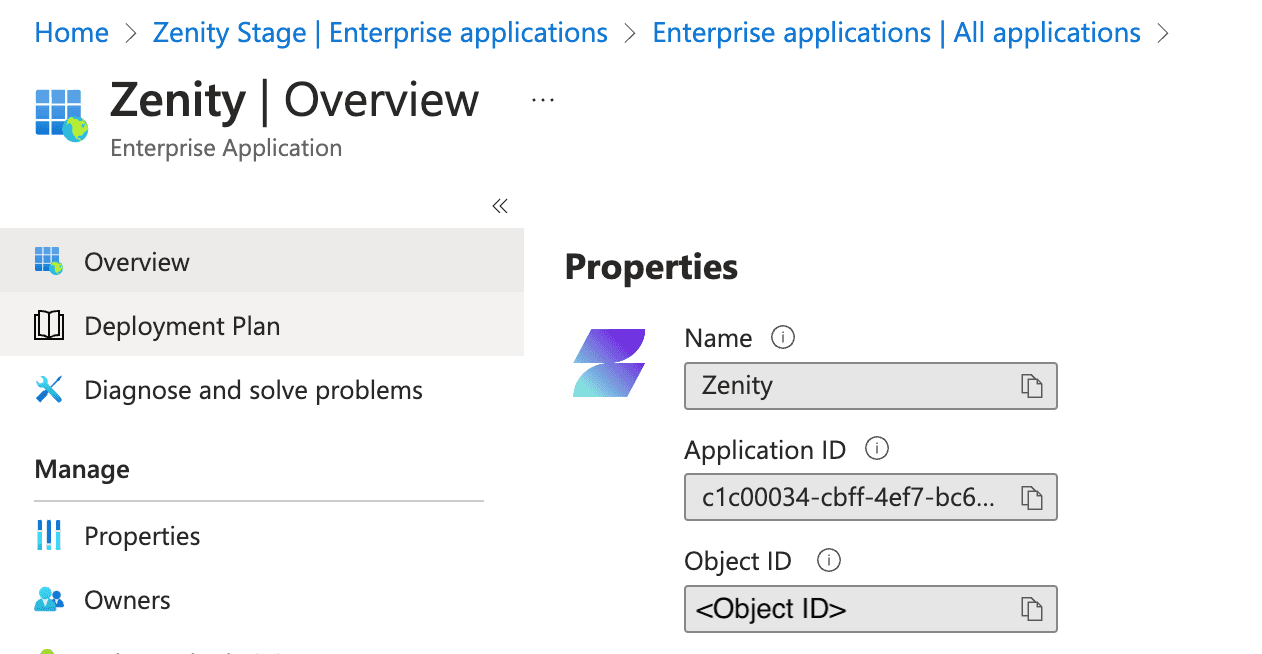Image resolution: width=1262 pixels, height=654 pixels.
Task: Click the Overview grid icon in sidebar
Action: click(48, 261)
